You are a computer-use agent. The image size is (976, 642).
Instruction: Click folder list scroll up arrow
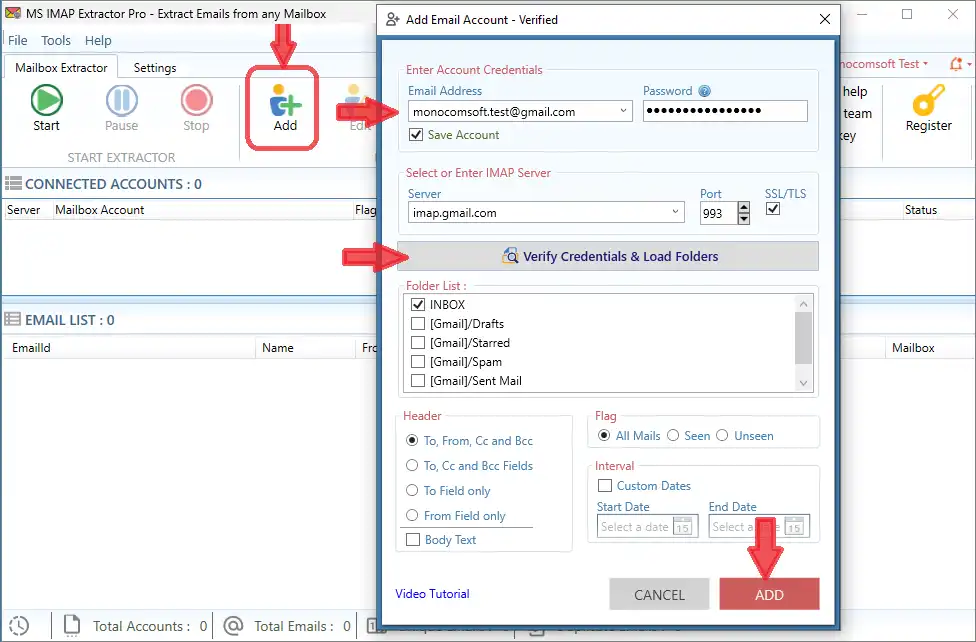[804, 304]
